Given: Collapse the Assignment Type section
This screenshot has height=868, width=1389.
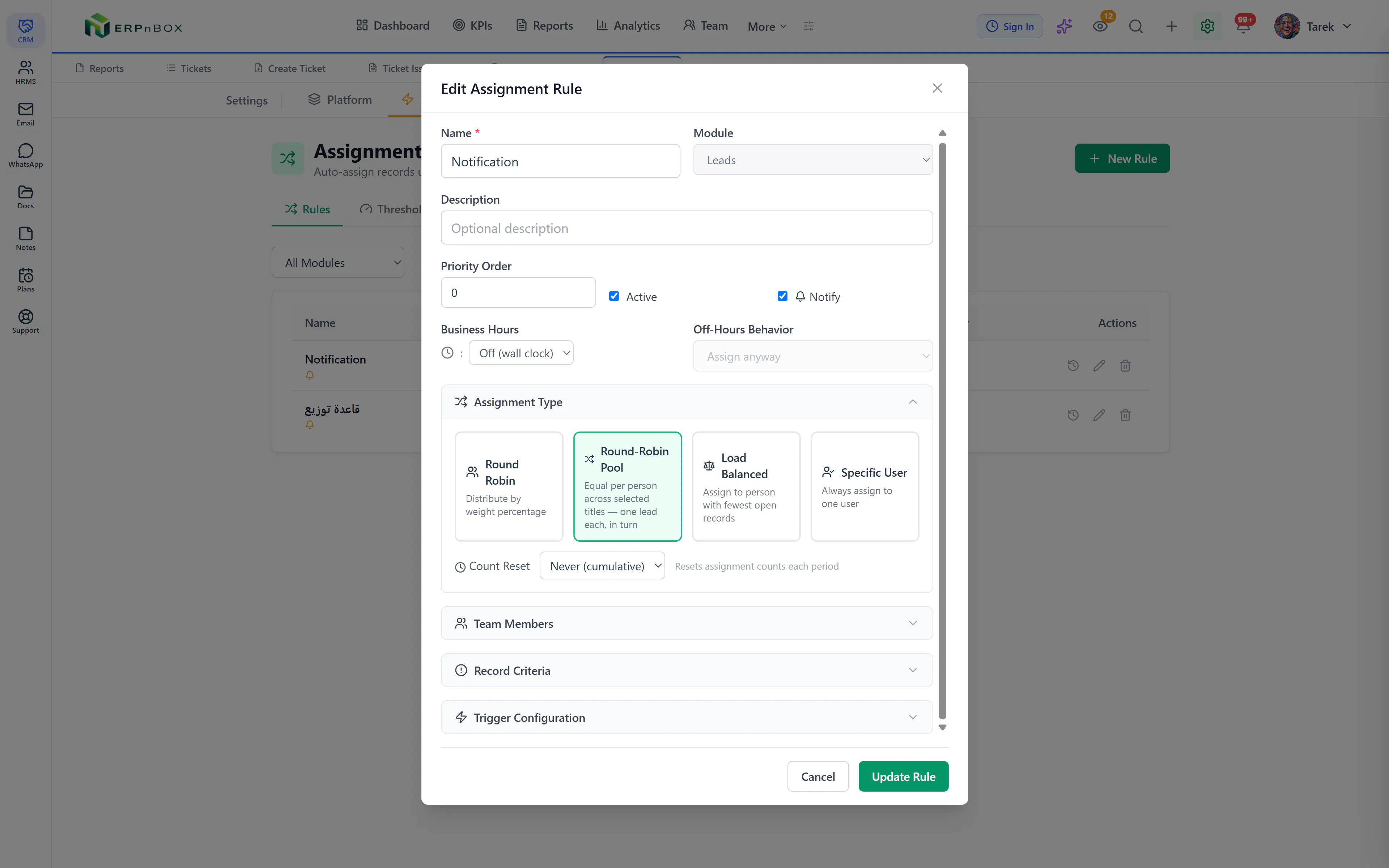Looking at the screenshot, I should coord(687,402).
